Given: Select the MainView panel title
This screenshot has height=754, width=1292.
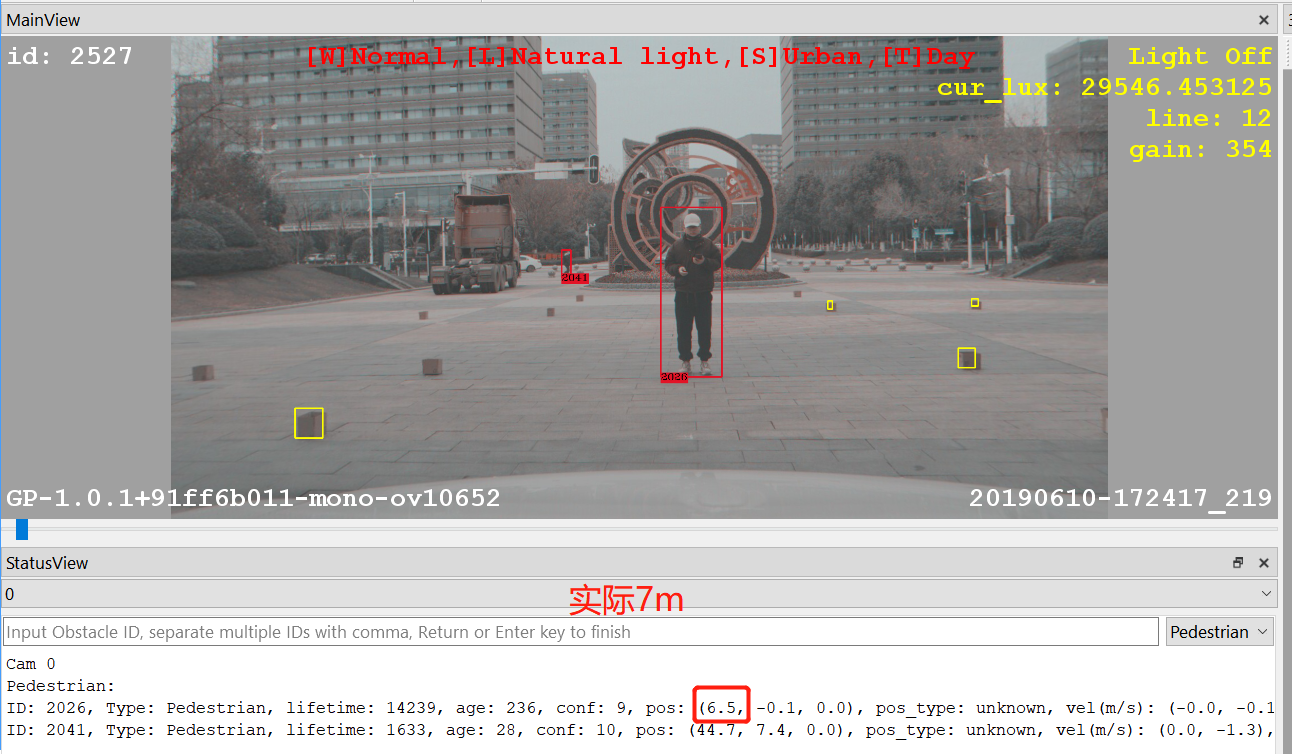Looking at the screenshot, I should tap(44, 20).
